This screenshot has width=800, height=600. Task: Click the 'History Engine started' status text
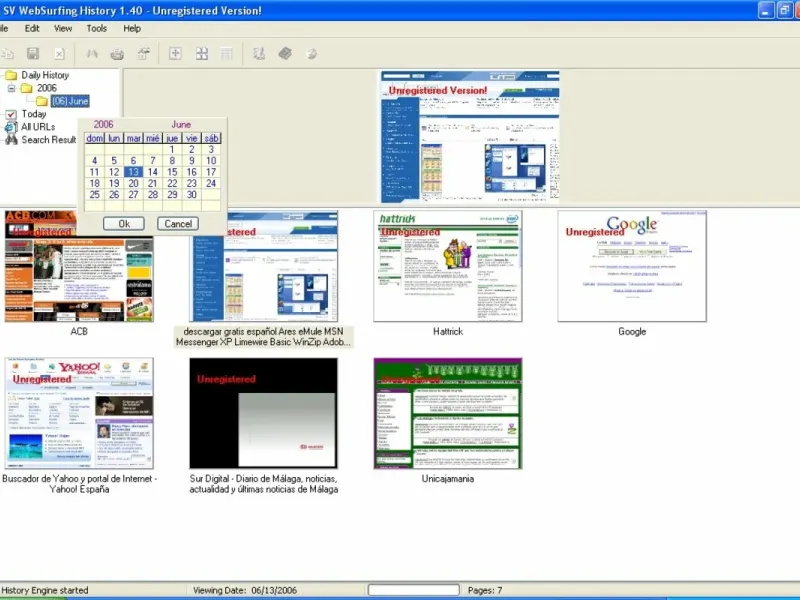(45, 590)
